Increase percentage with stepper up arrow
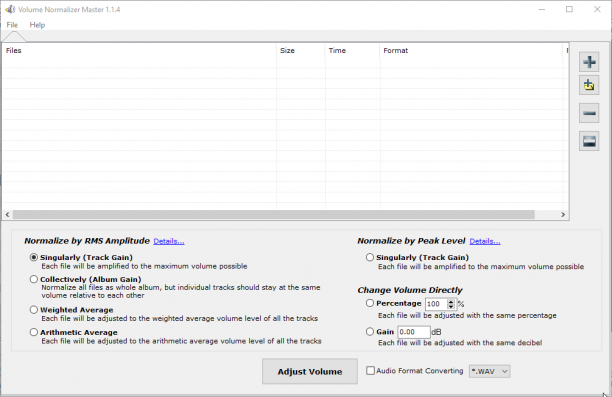 [x=451, y=301]
